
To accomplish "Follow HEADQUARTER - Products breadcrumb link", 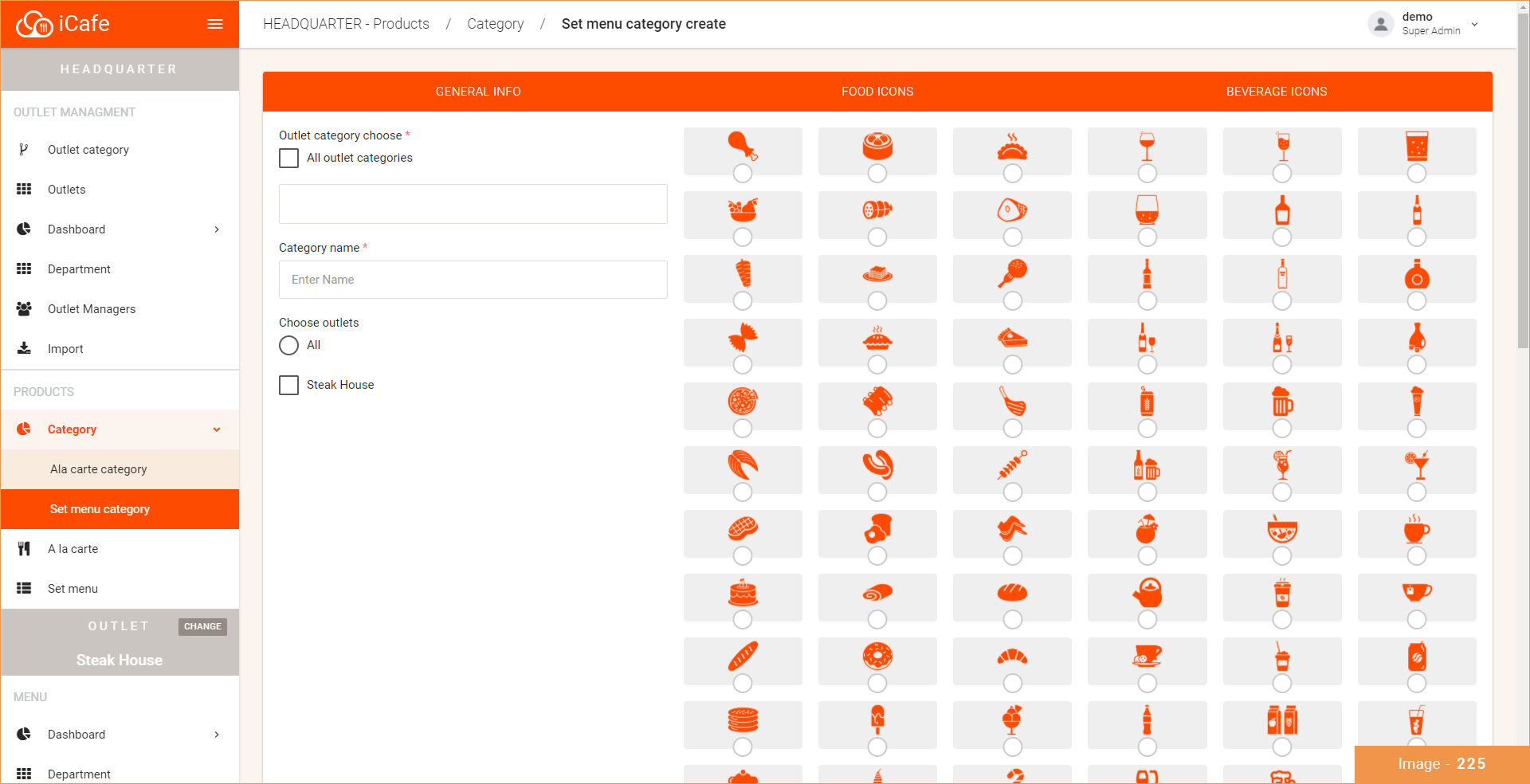I will [x=346, y=24].
